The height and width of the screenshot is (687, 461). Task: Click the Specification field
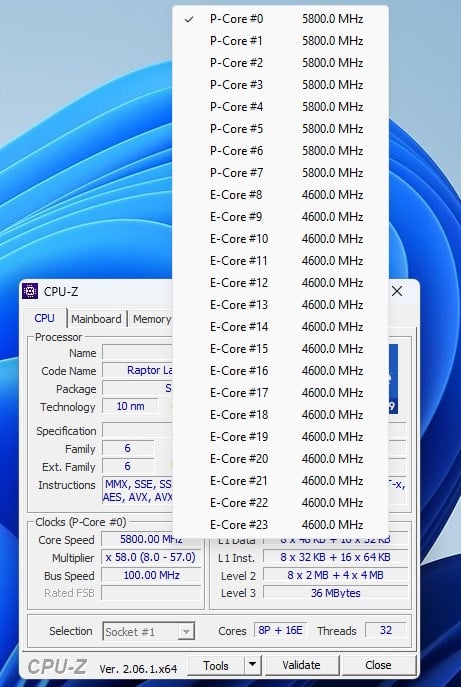click(x=138, y=430)
